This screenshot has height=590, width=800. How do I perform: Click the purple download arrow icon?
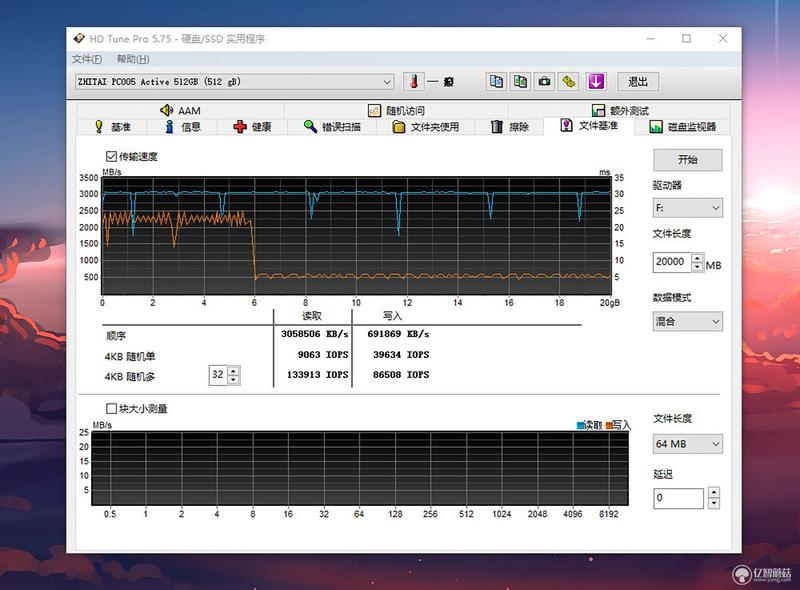[x=595, y=82]
